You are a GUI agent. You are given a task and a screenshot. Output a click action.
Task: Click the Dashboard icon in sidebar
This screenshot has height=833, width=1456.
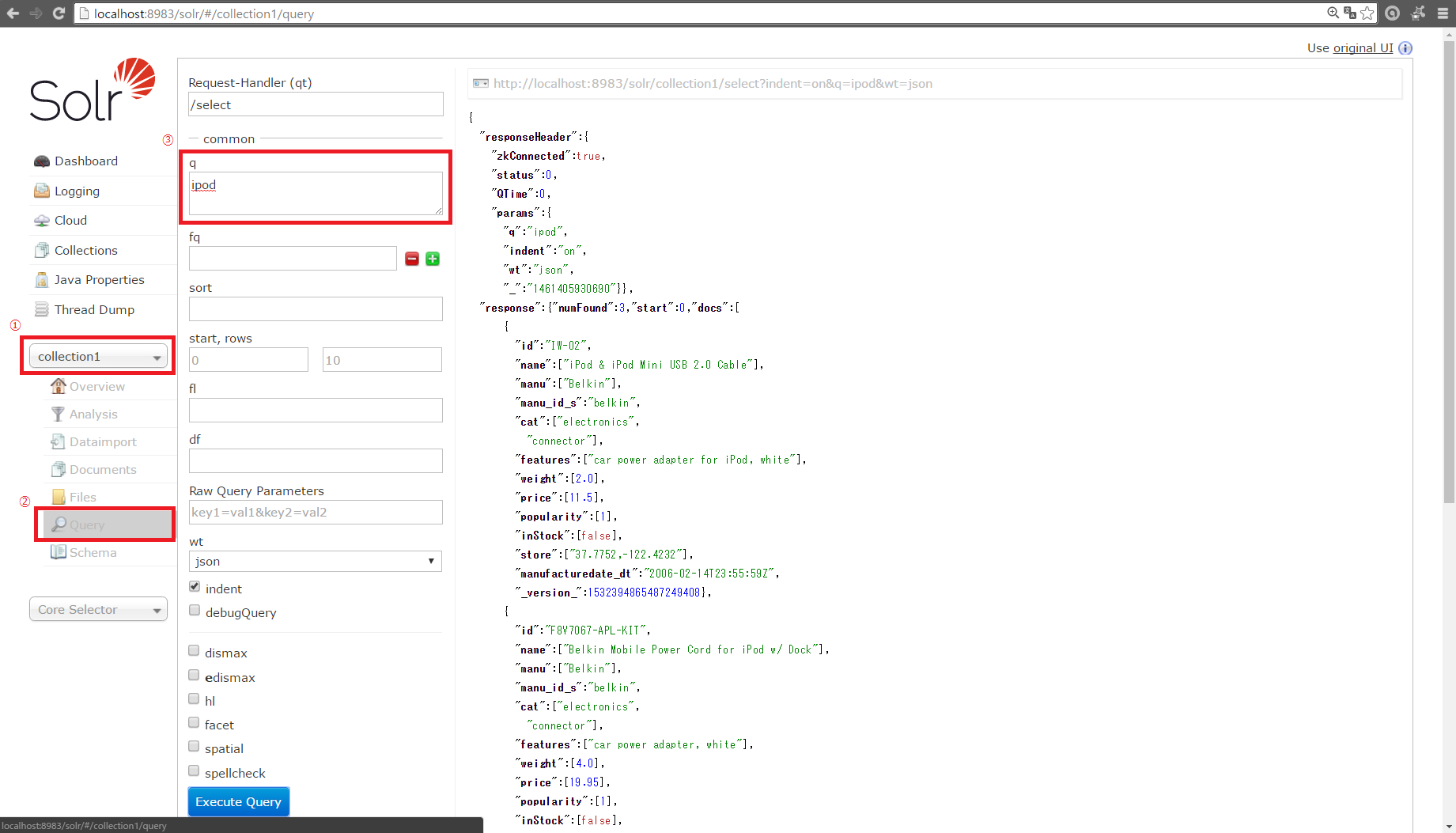point(42,161)
